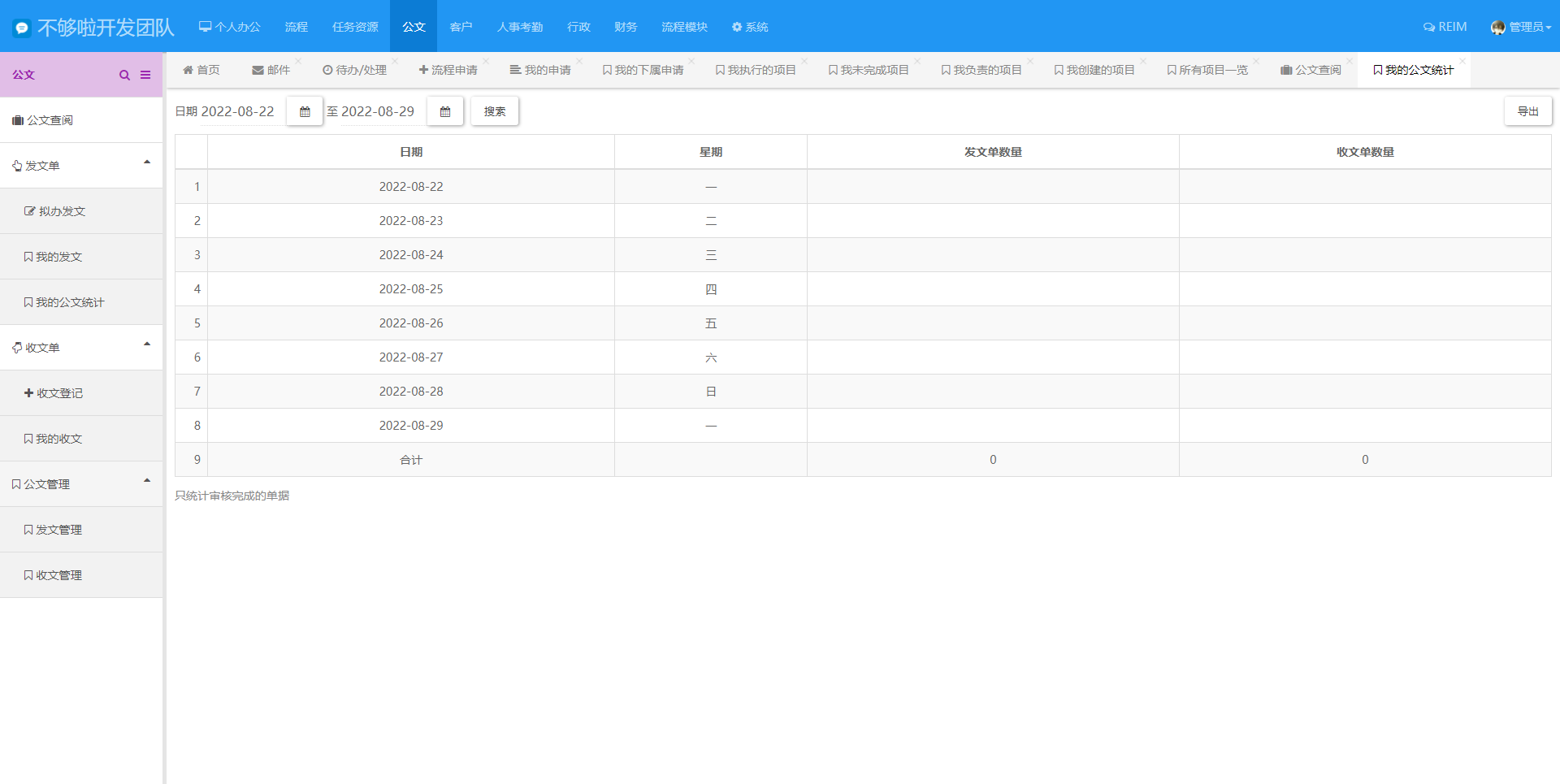Switch to the 首页 tab
The height and width of the screenshot is (784, 1560).
pos(201,70)
